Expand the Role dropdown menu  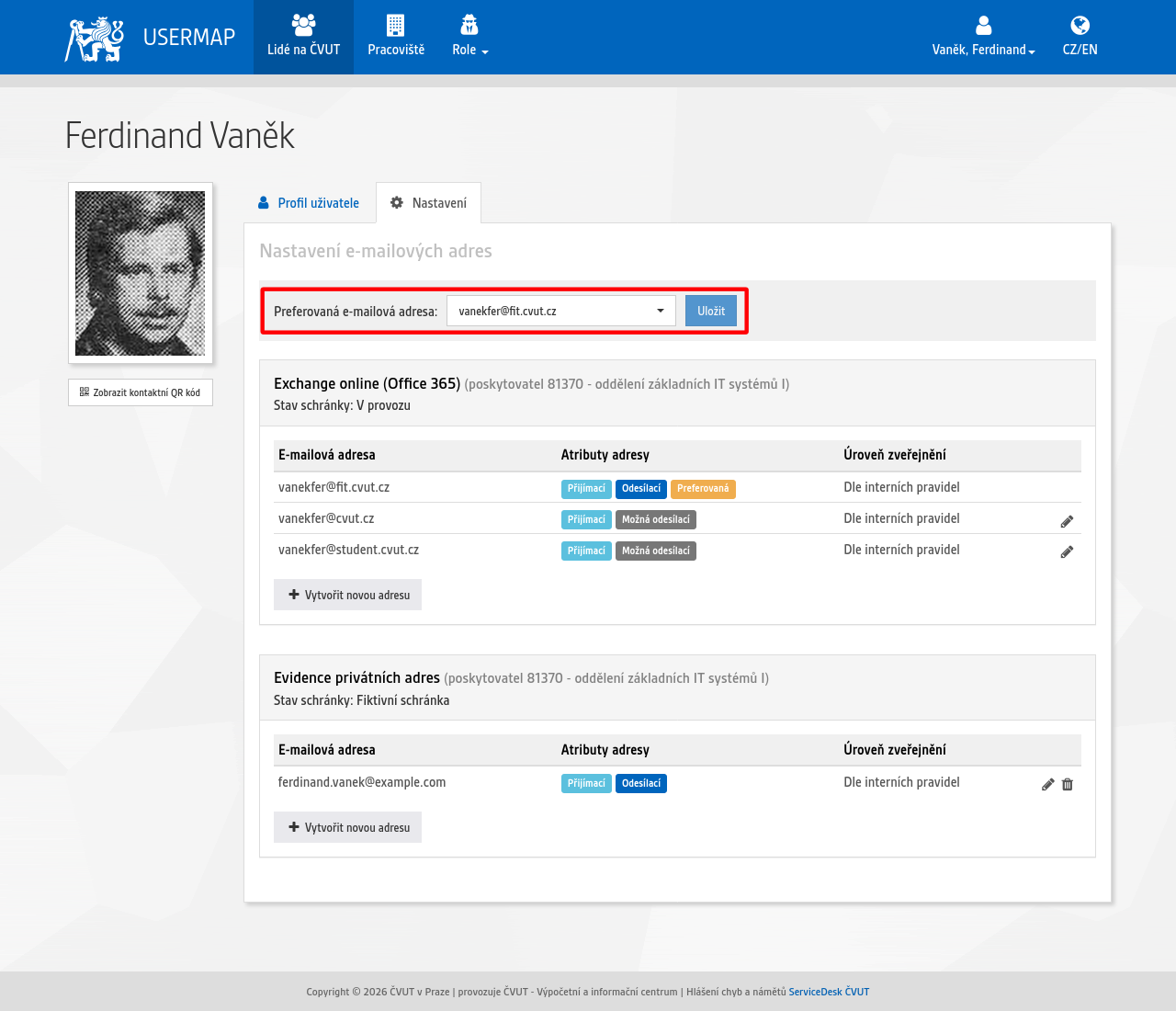pyautogui.click(x=469, y=37)
